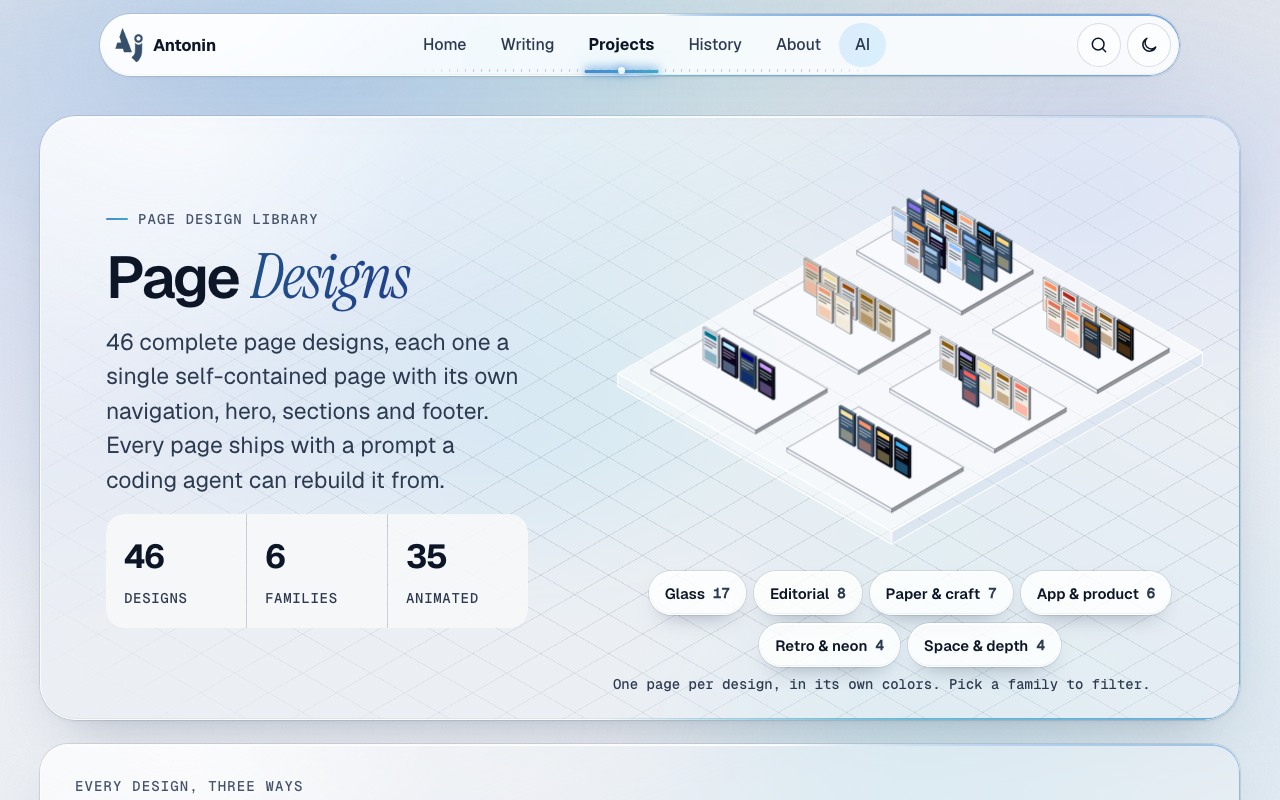The image size is (1280, 800).
Task: Click the isometric design shelves illustration
Action: click(x=910, y=365)
